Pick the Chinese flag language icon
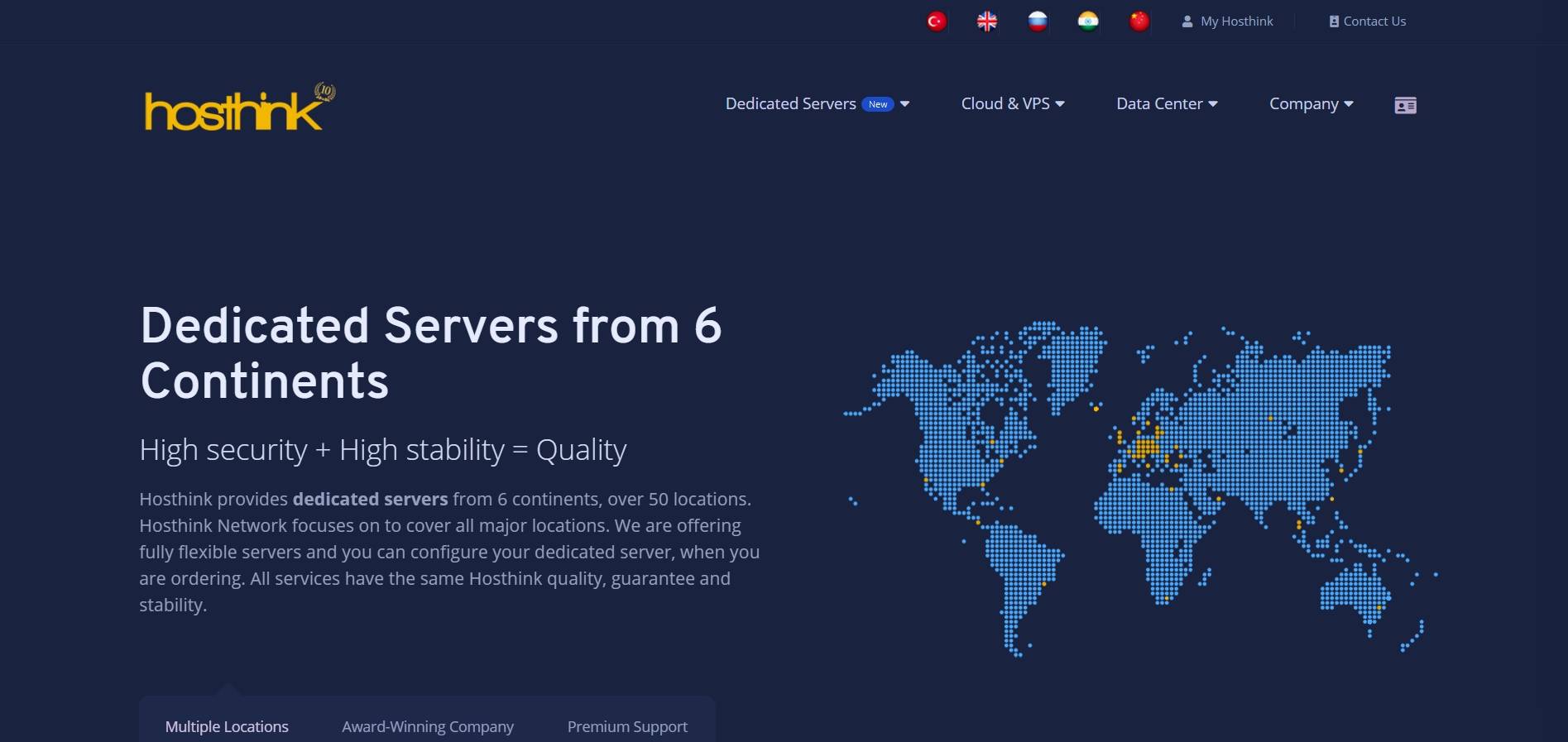The width and height of the screenshot is (1568, 742). pos(1139,22)
